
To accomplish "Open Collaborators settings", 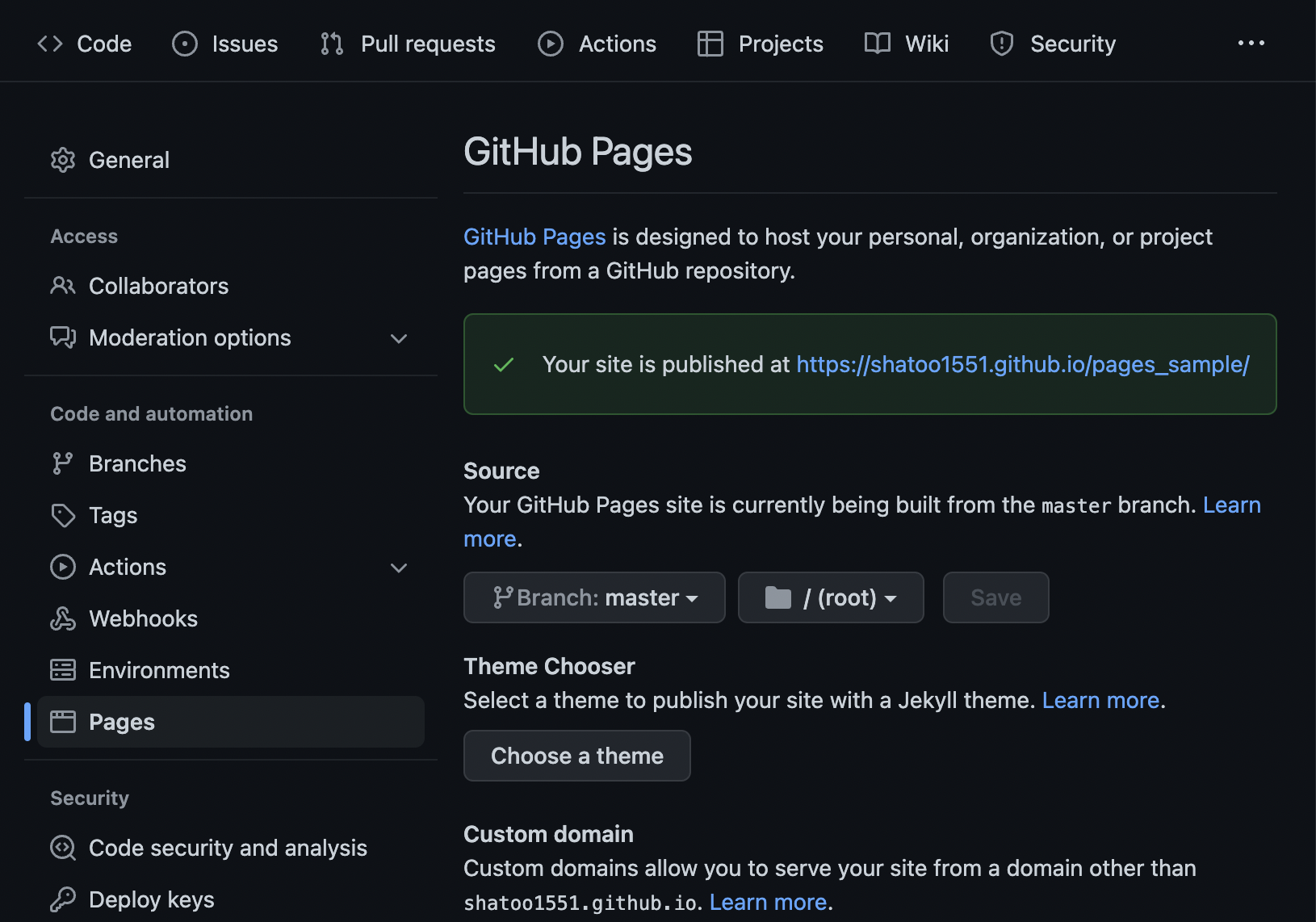I will (231, 286).
